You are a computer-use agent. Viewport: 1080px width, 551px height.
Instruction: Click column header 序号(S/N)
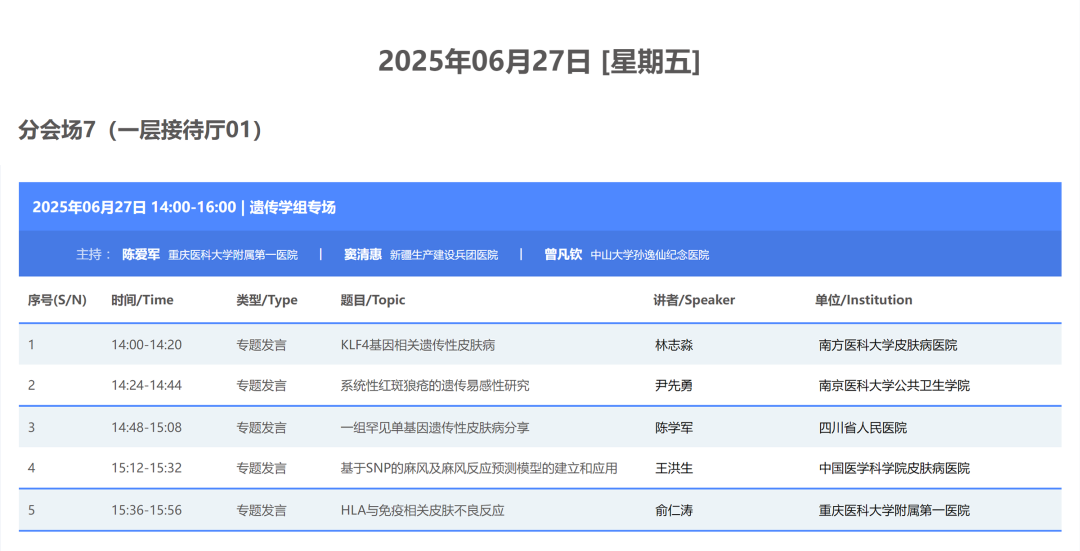click(57, 300)
